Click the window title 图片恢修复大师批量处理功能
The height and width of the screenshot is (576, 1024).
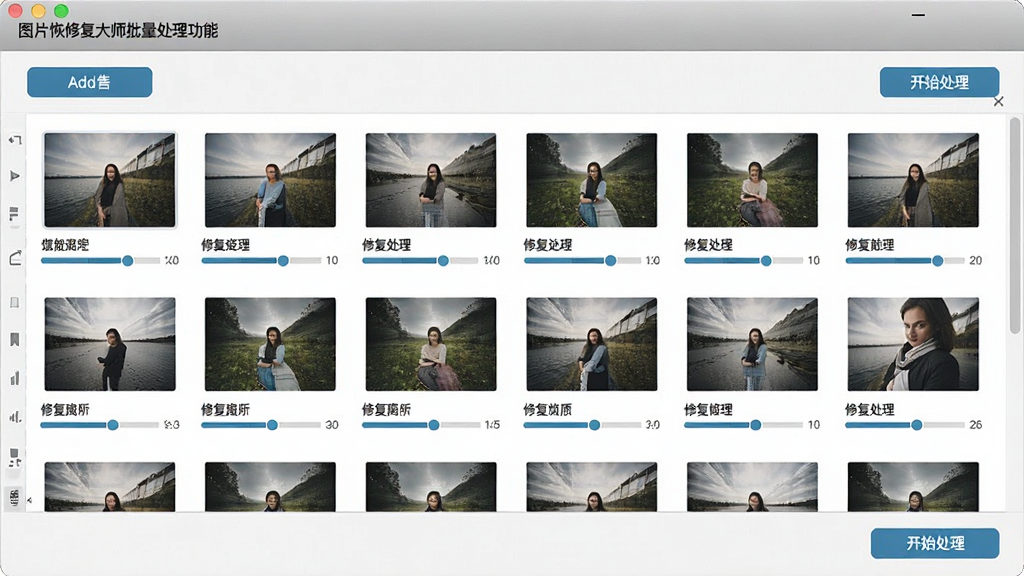point(118,30)
